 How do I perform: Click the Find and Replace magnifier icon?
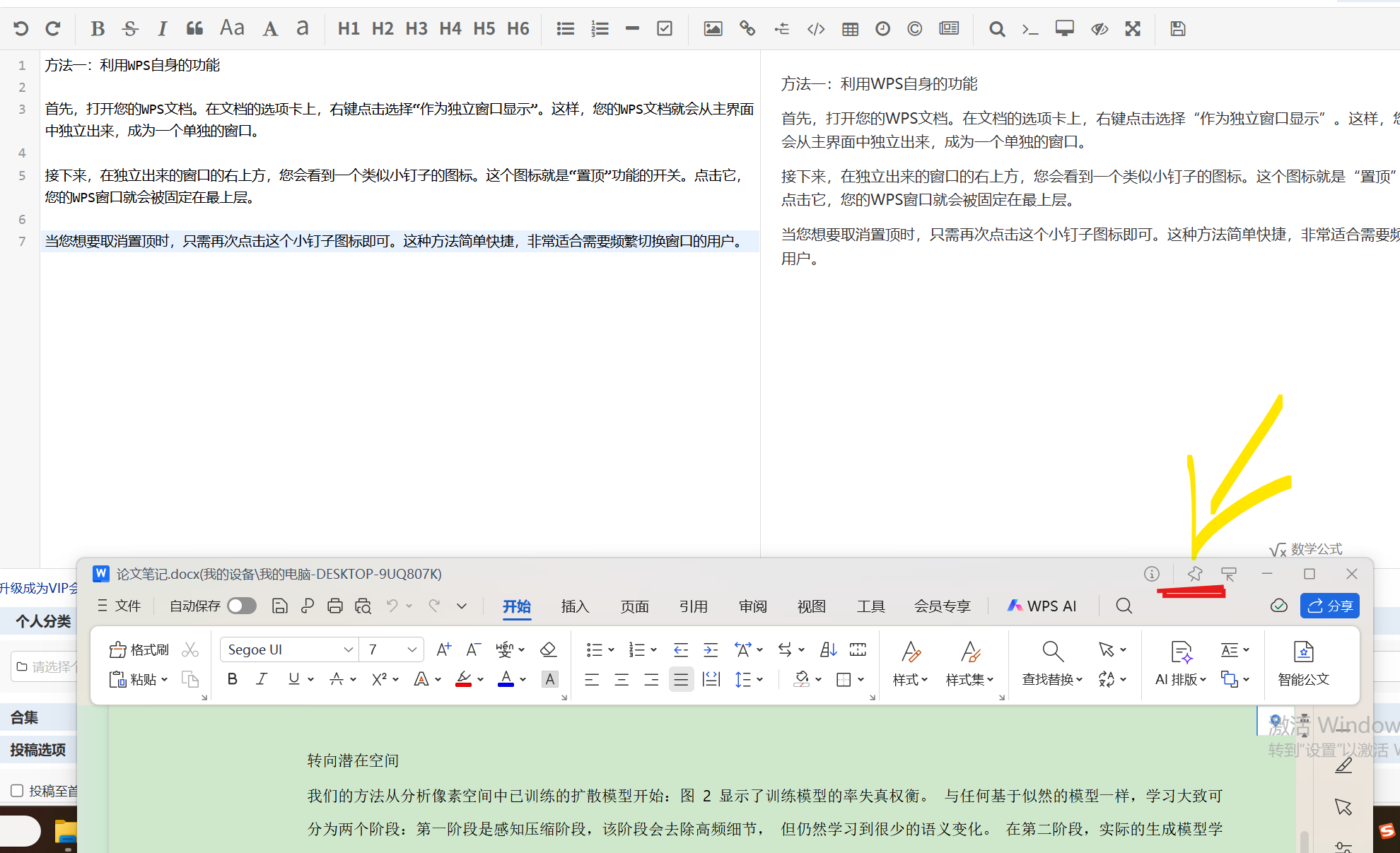1052,651
